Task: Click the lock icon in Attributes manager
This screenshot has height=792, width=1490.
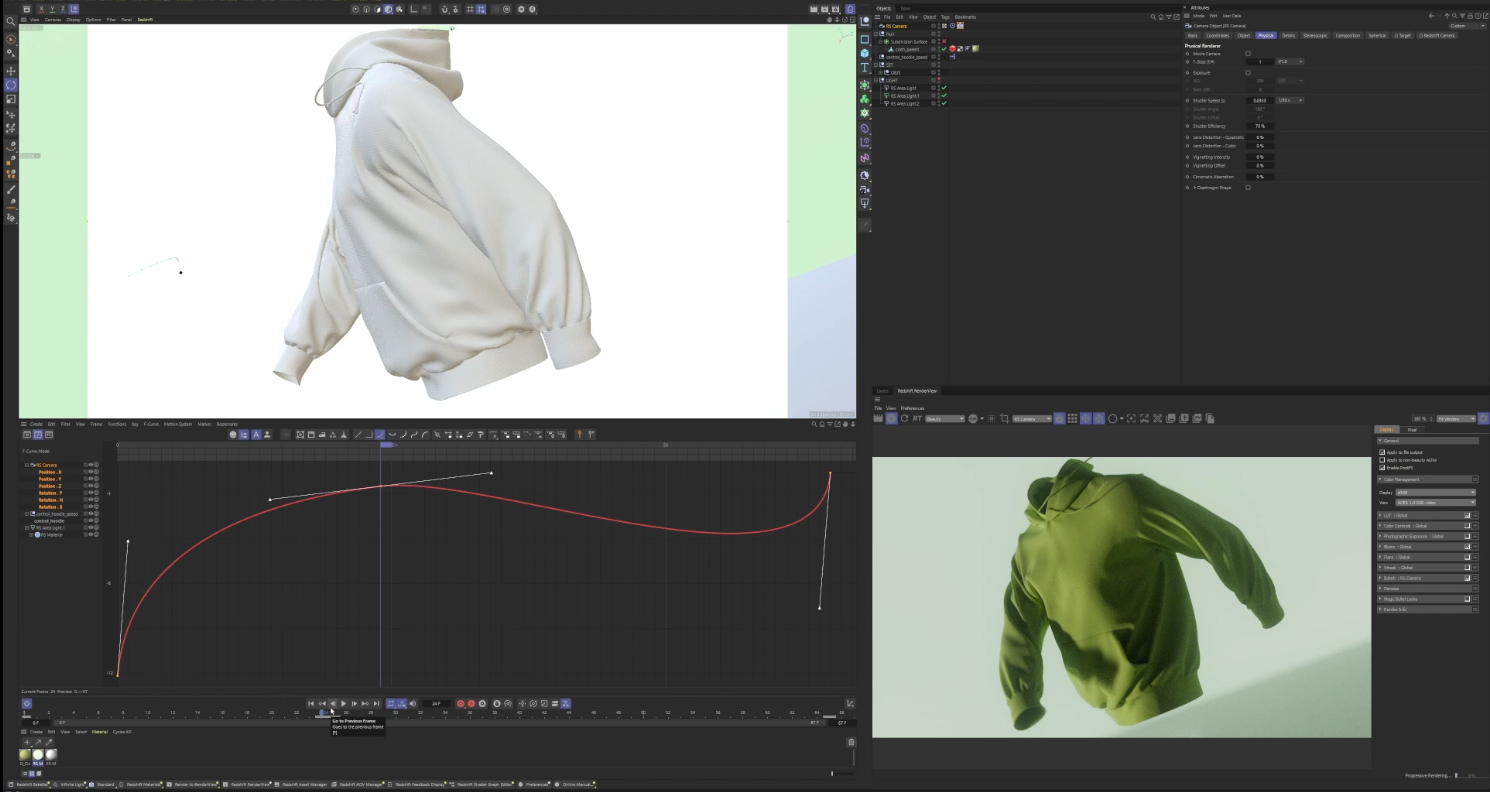Action: 1470,16
